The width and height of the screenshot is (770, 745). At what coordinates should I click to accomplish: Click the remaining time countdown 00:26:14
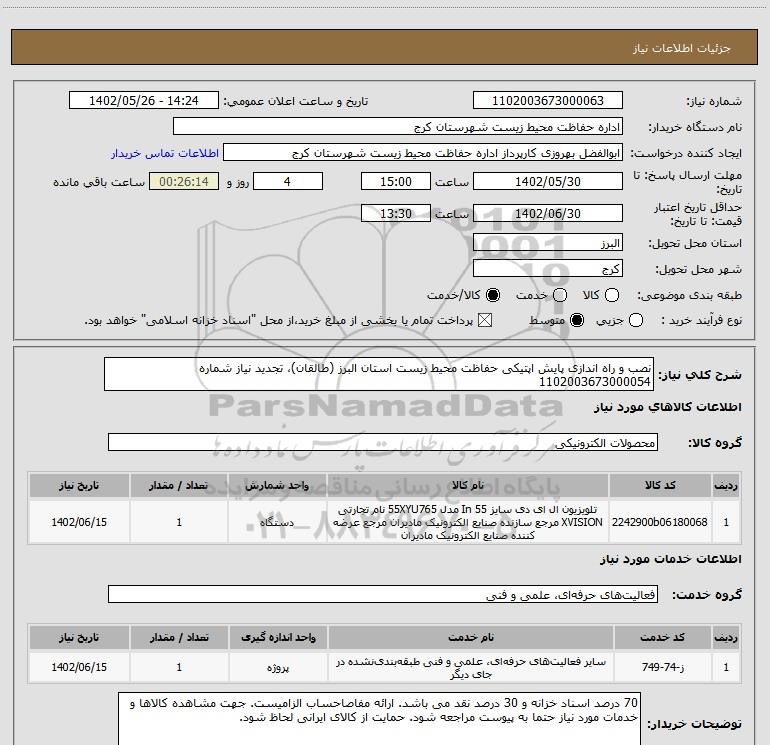click(184, 181)
